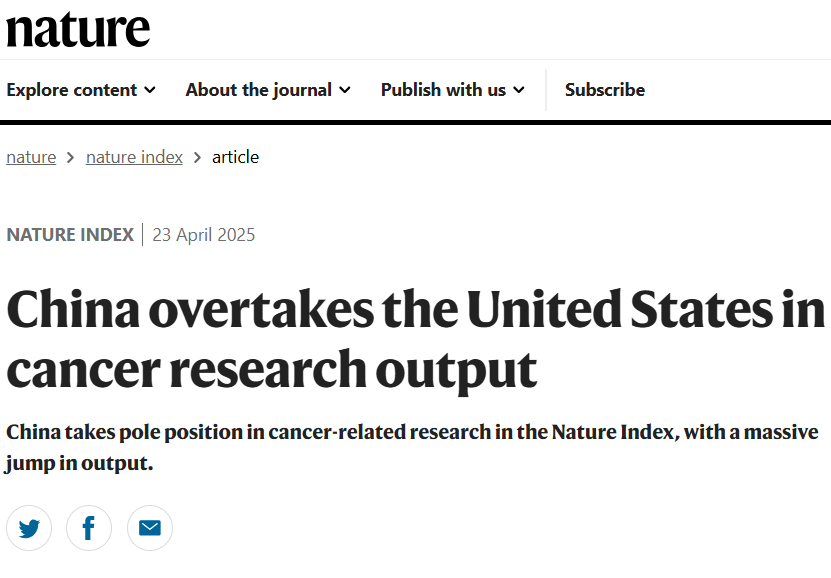831x578 pixels.
Task: Open the Explore content menu label
Action: [72, 90]
